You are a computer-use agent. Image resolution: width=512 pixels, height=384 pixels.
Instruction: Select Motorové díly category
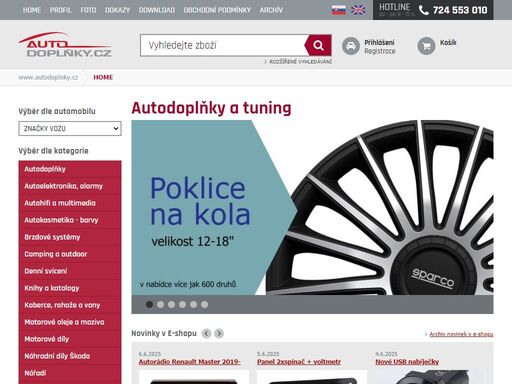click(x=70, y=339)
